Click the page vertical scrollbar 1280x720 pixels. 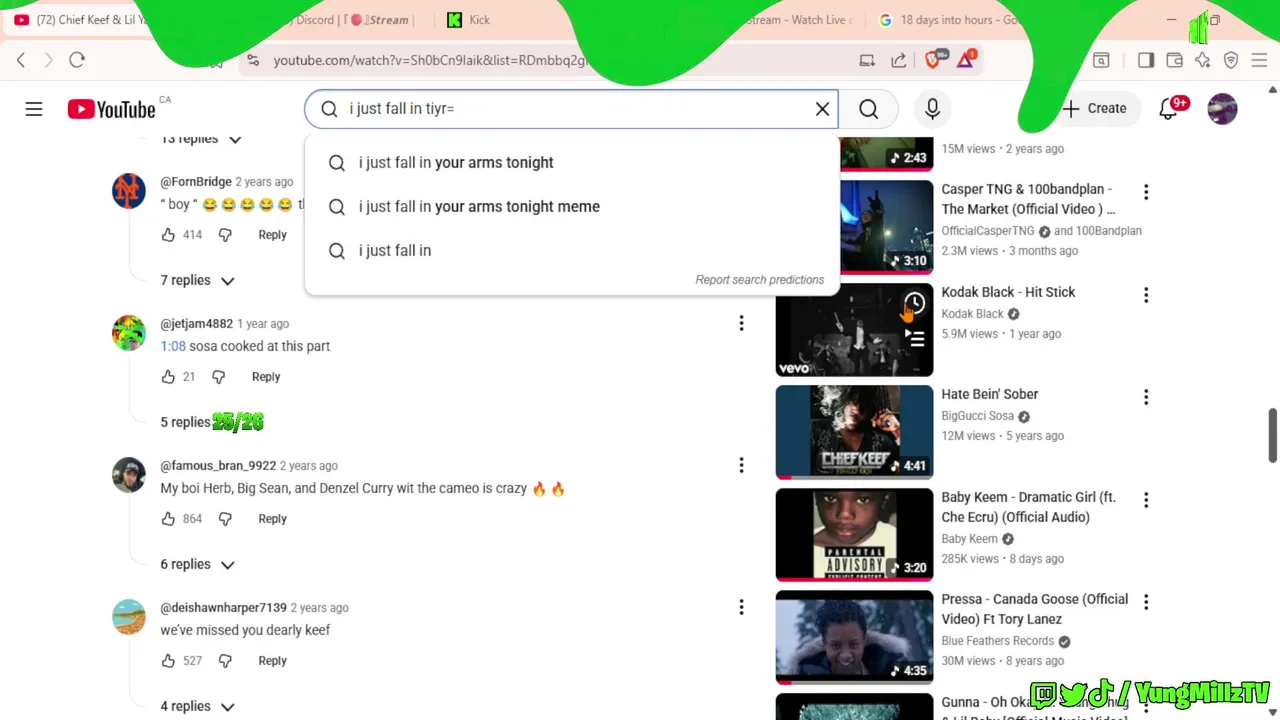(x=1273, y=436)
